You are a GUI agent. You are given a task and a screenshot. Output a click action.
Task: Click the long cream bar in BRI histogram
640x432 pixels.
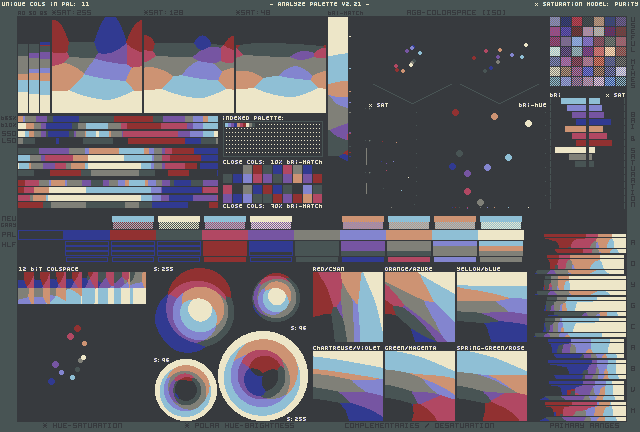[570, 150]
